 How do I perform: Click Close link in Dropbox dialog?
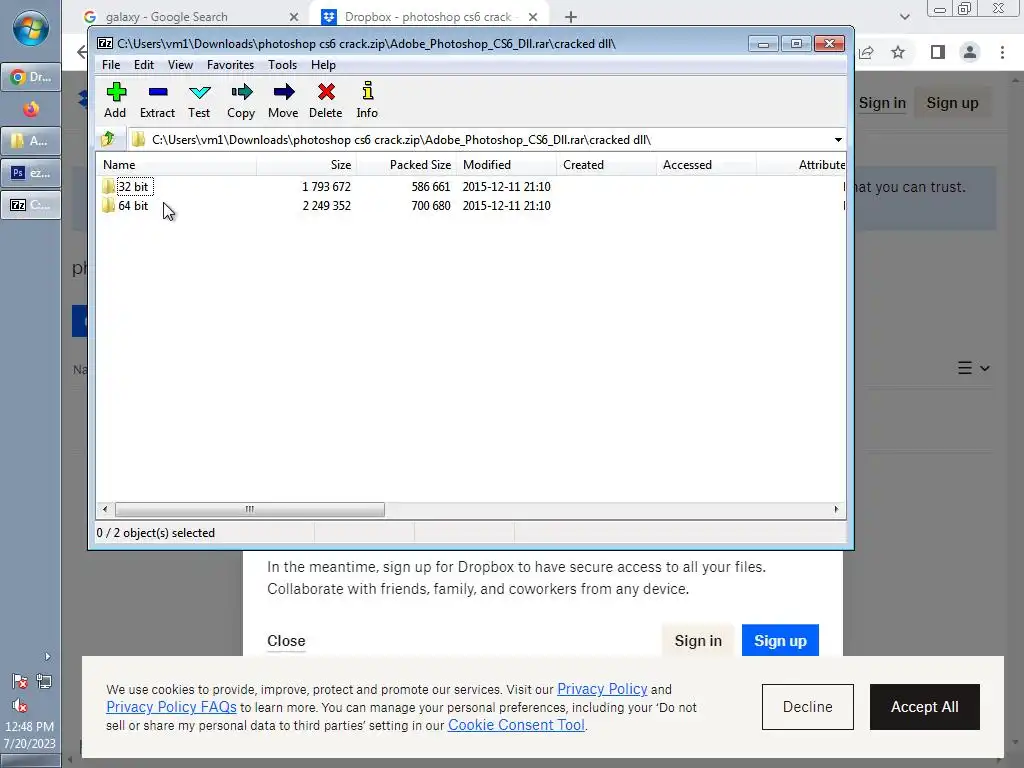click(x=286, y=641)
